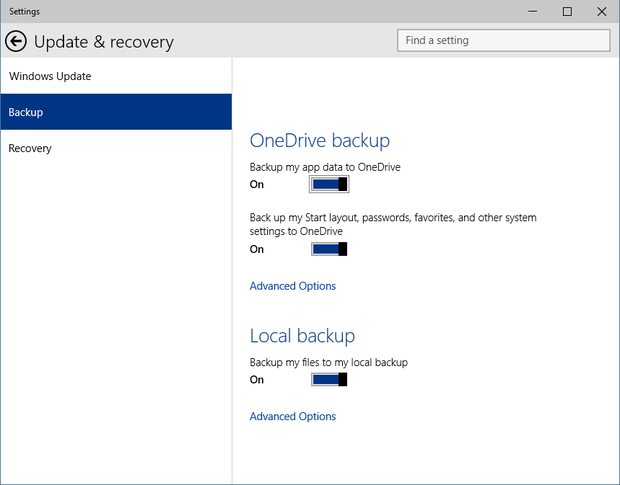The image size is (620, 485).
Task: Click the "Backup my files to my local backup" label
Action: pyautogui.click(x=328, y=362)
